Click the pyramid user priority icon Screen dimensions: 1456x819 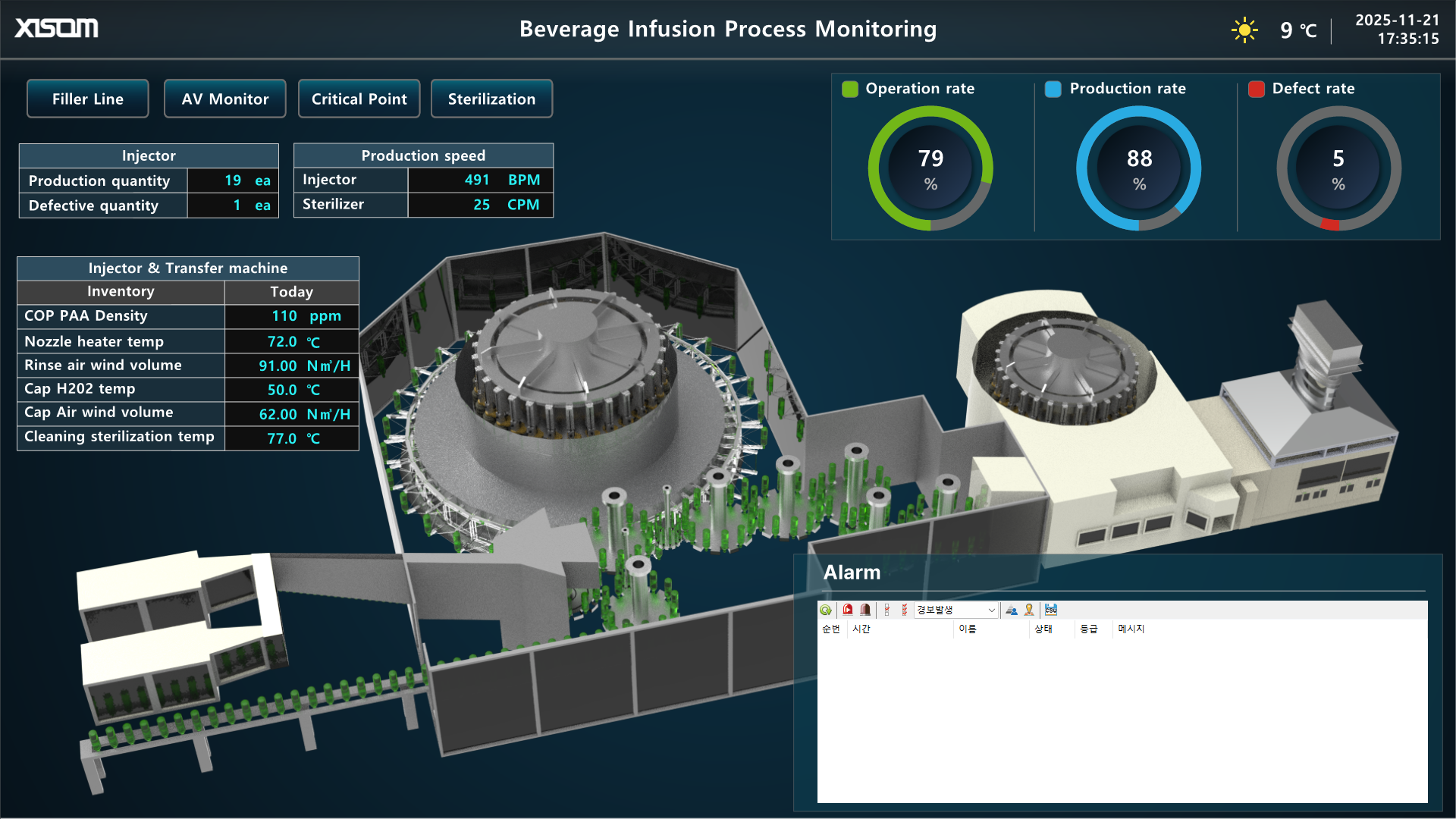(1012, 610)
